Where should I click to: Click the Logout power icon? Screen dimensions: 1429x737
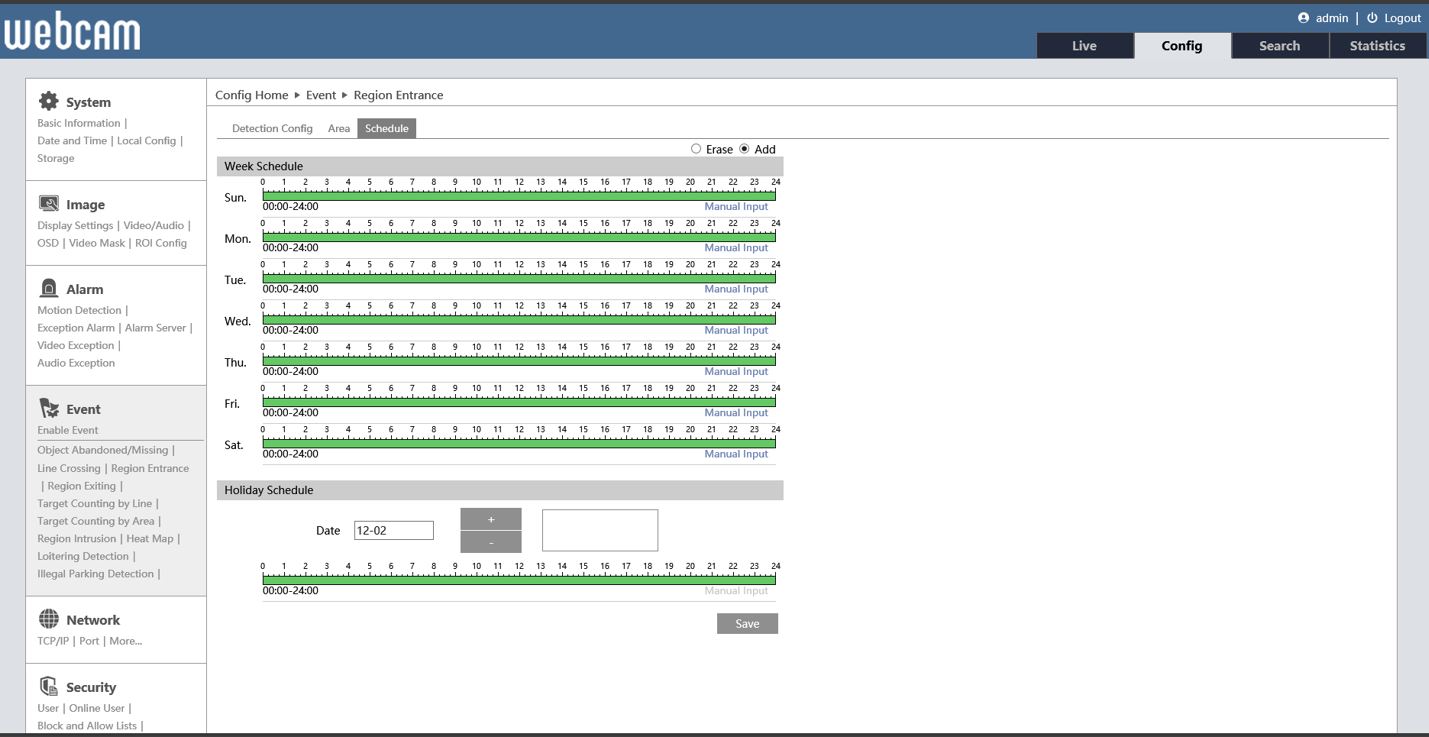[1372, 18]
